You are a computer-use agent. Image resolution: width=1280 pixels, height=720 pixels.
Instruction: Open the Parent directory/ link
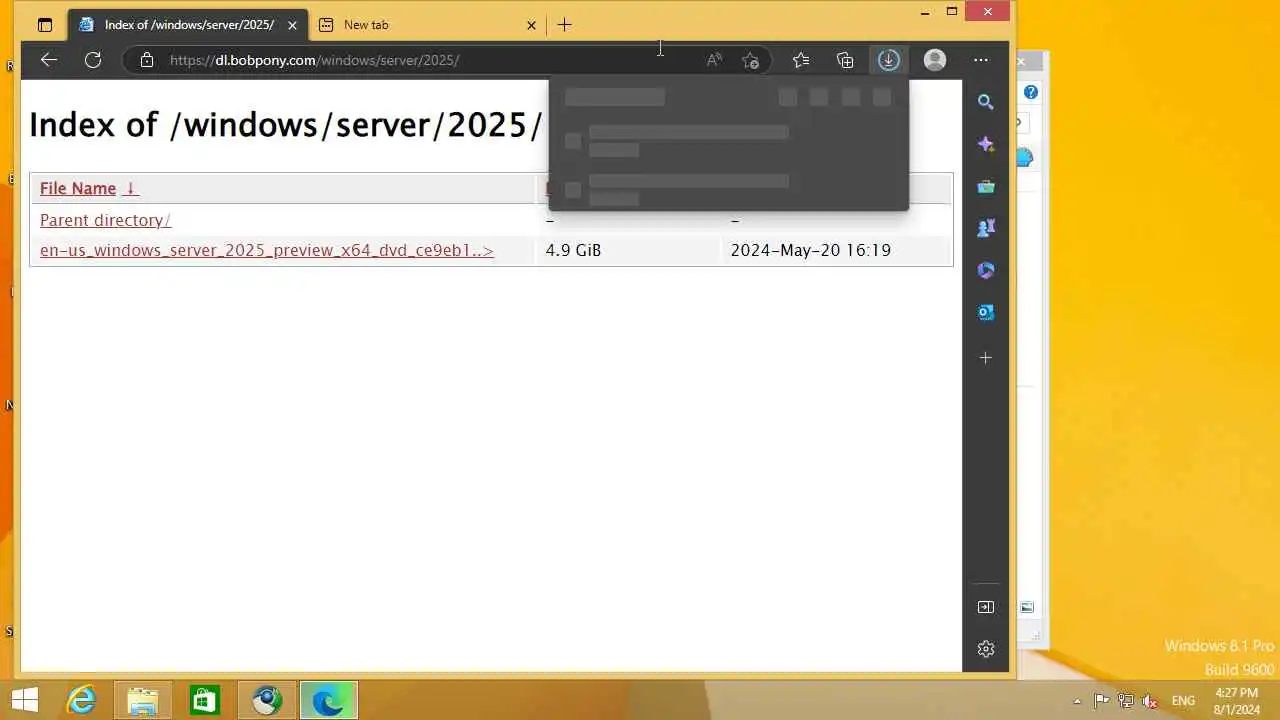click(105, 220)
